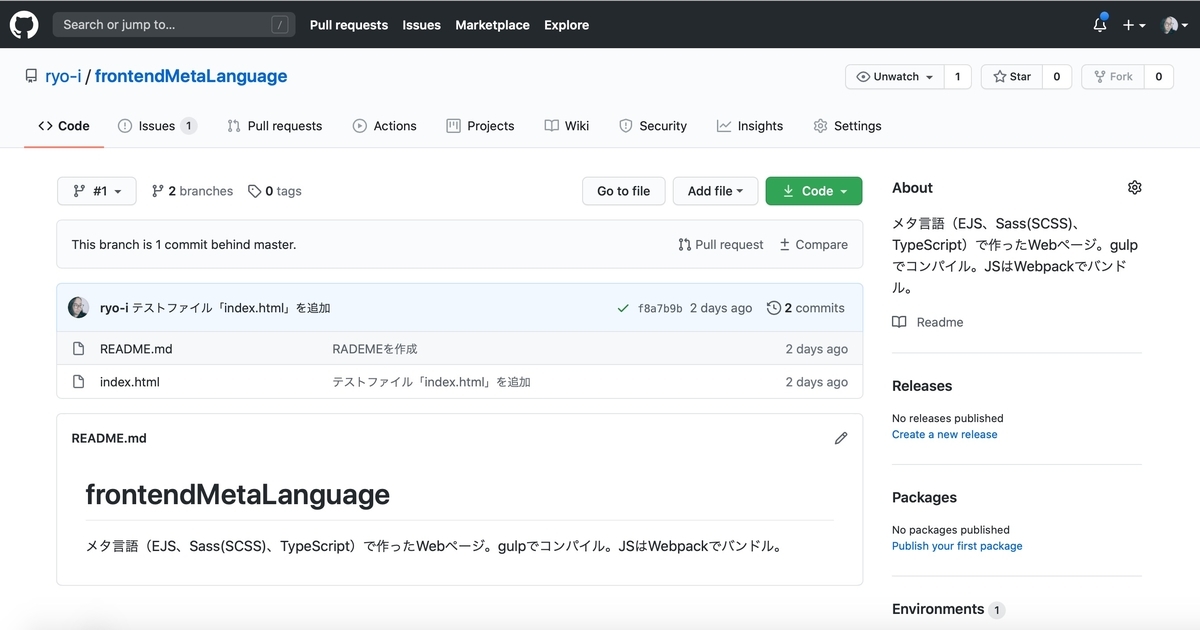This screenshot has width=1200, height=630.
Task: Open the Environments heading
Action: coord(938,609)
